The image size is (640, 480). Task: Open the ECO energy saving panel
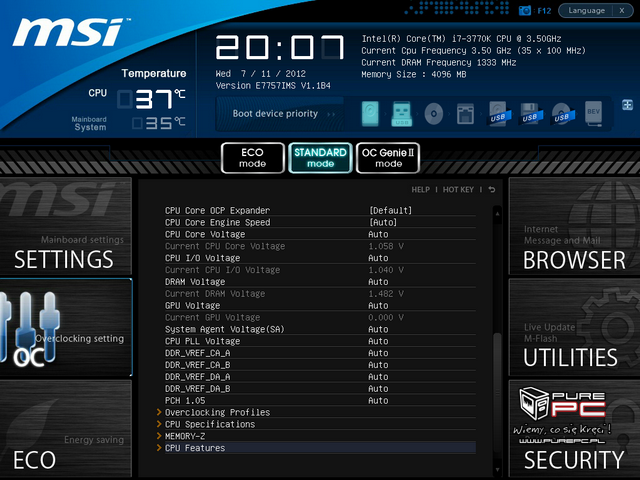click(x=66, y=429)
